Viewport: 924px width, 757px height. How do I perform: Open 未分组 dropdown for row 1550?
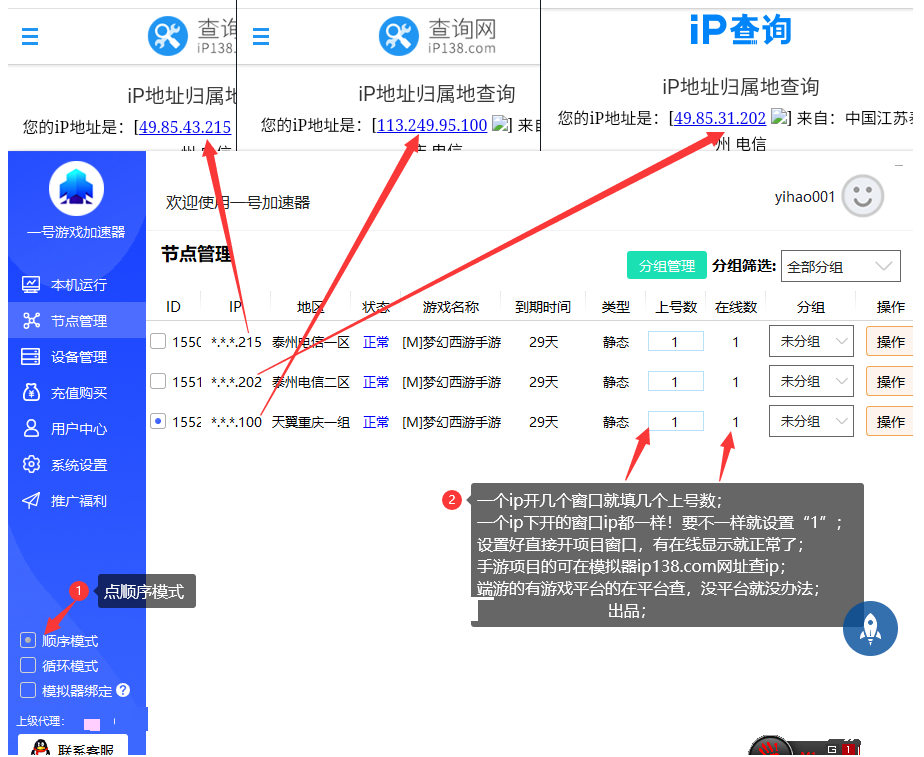pos(811,341)
